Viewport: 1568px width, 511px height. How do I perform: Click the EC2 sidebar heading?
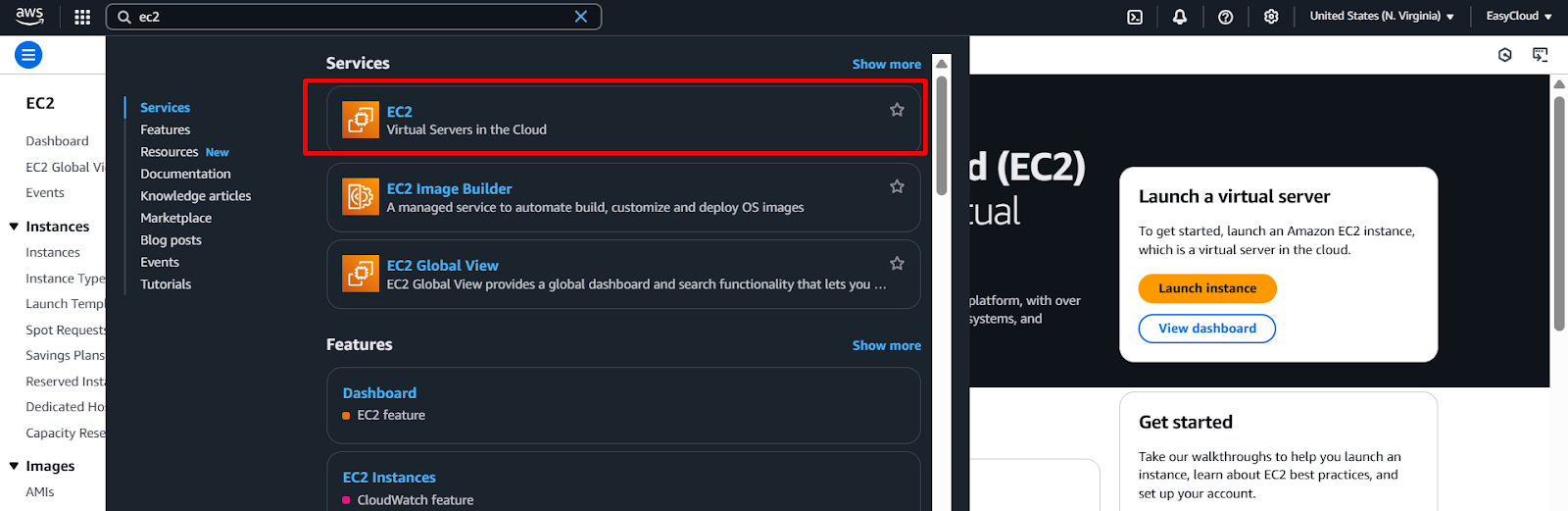[40, 103]
